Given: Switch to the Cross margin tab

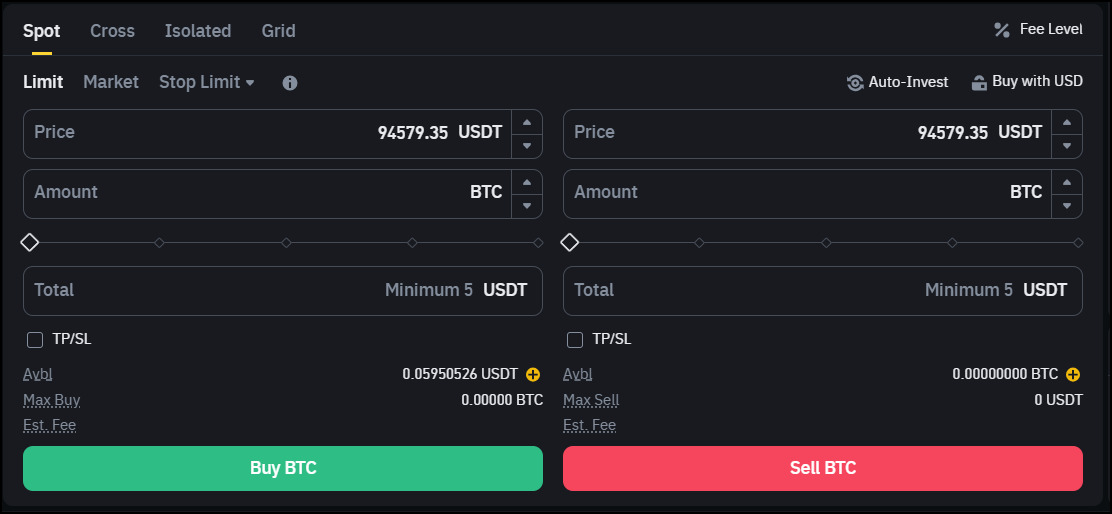Looking at the screenshot, I should point(112,31).
